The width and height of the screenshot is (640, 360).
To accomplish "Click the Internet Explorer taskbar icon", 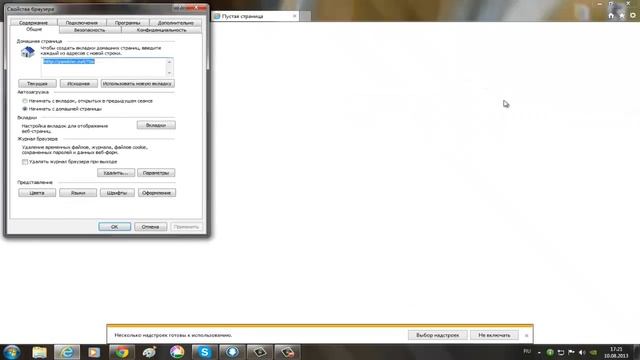I will point(67,352).
